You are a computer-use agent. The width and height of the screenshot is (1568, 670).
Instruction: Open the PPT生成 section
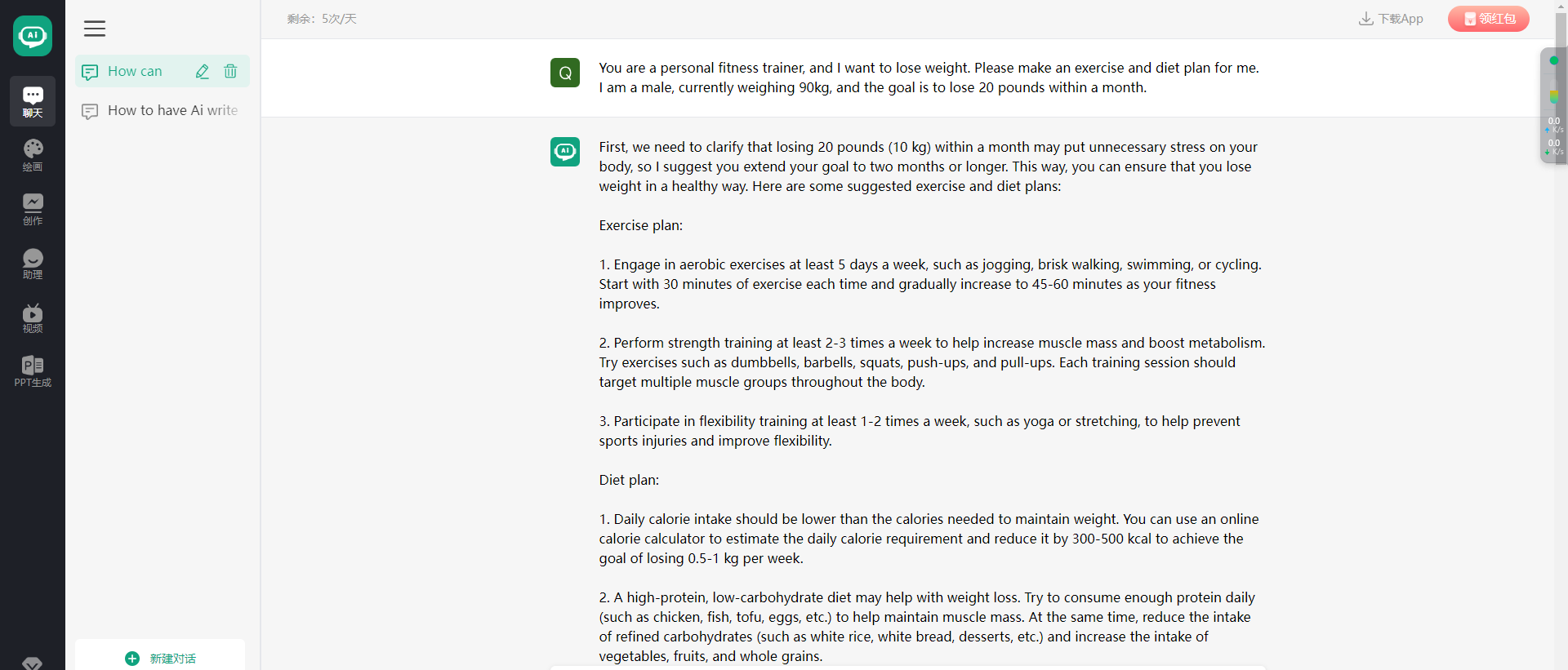(33, 371)
